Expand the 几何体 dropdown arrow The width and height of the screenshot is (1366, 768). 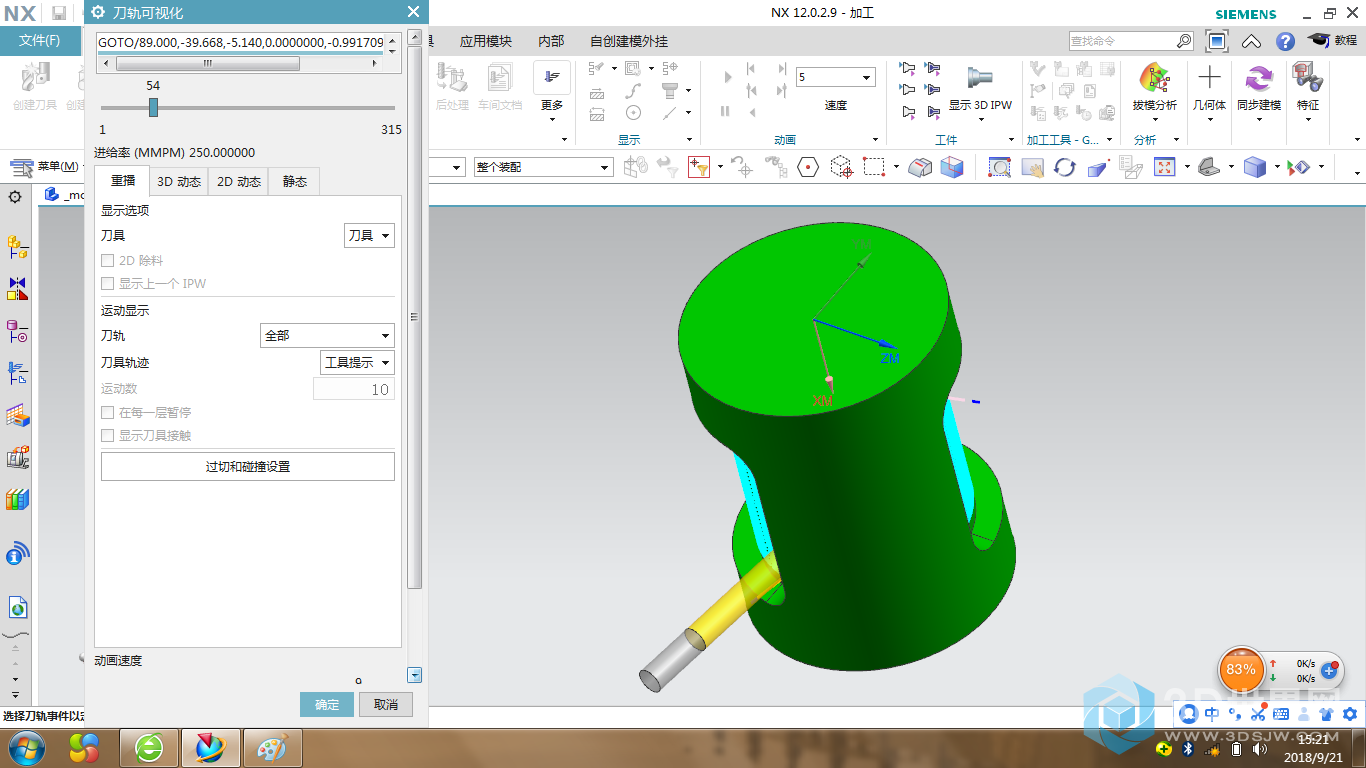coord(1209,120)
